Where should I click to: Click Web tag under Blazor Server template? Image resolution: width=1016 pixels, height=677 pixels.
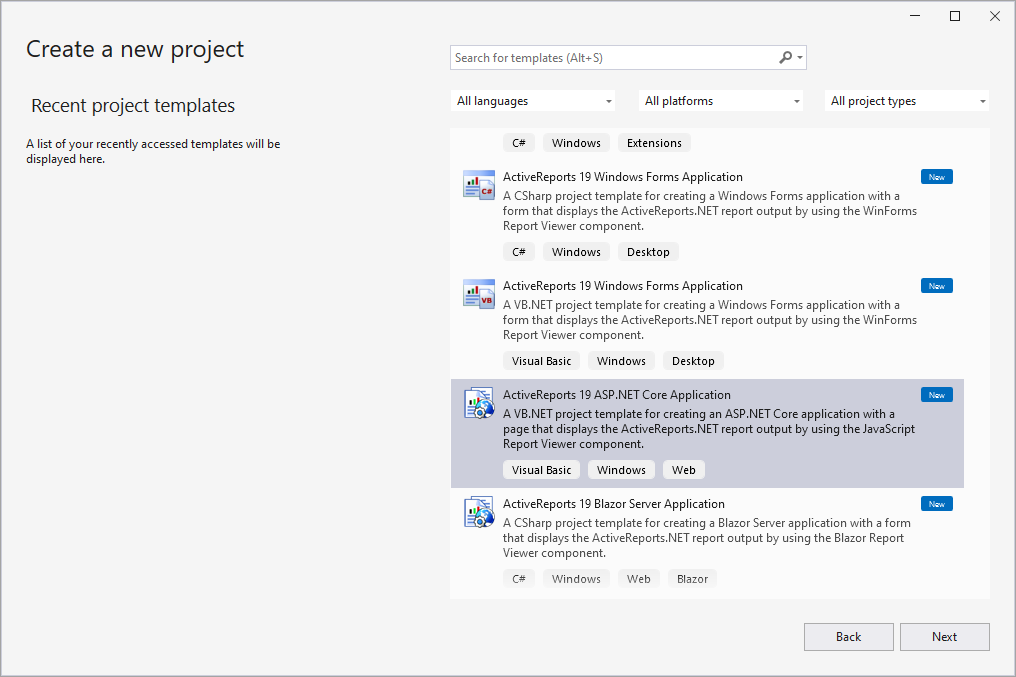point(638,579)
